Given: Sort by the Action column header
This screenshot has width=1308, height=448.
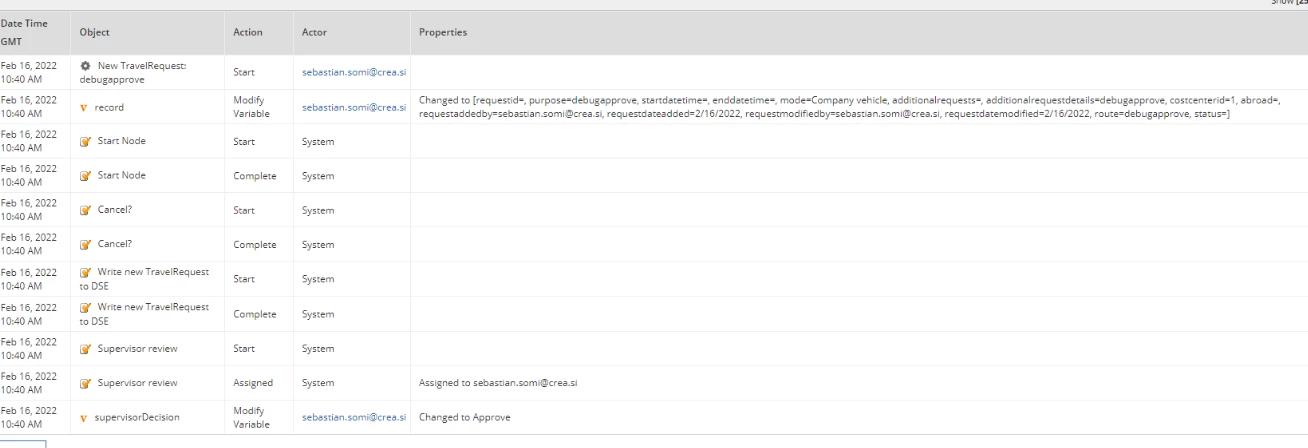Looking at the screenshot, I should tap(248, 32).
